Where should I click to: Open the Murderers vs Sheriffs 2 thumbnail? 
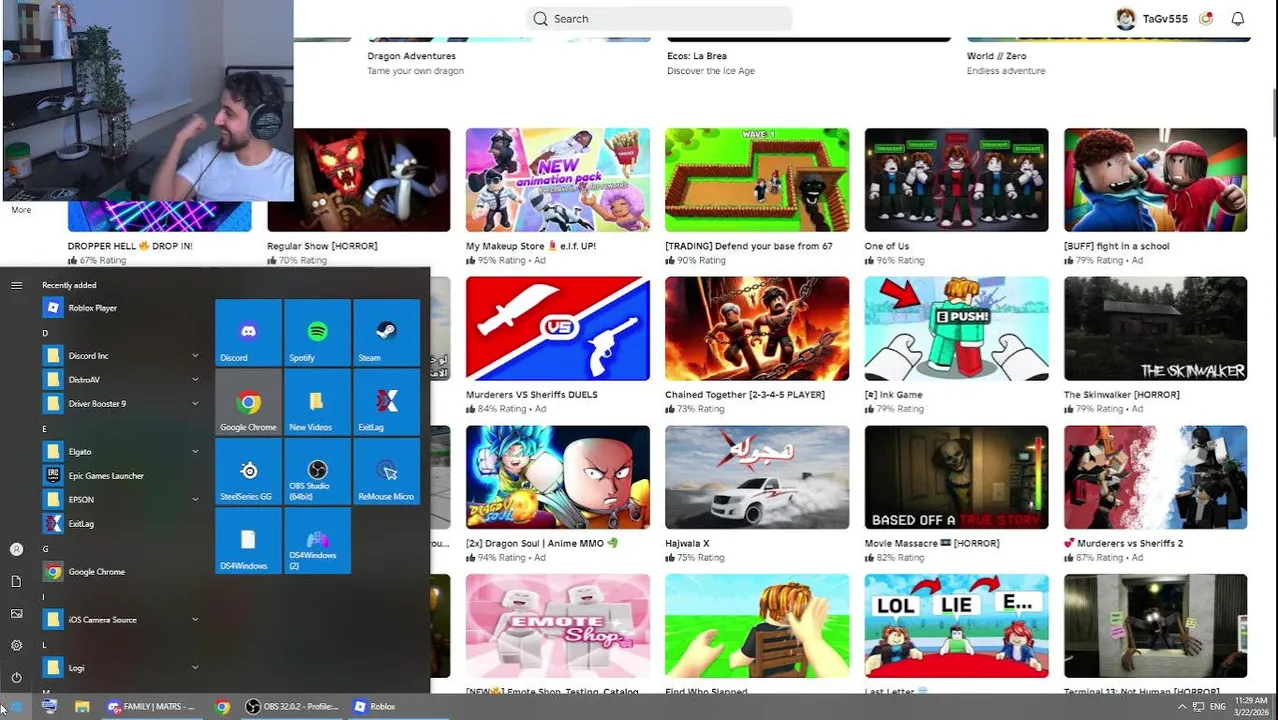pos(1156,478)
